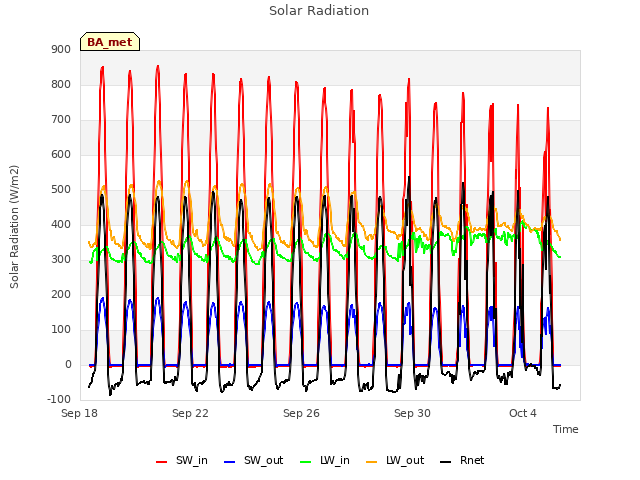Click the 800 y-axis tick label
The height and width of the screenshot is (480, 640).
tap(61, 84)
